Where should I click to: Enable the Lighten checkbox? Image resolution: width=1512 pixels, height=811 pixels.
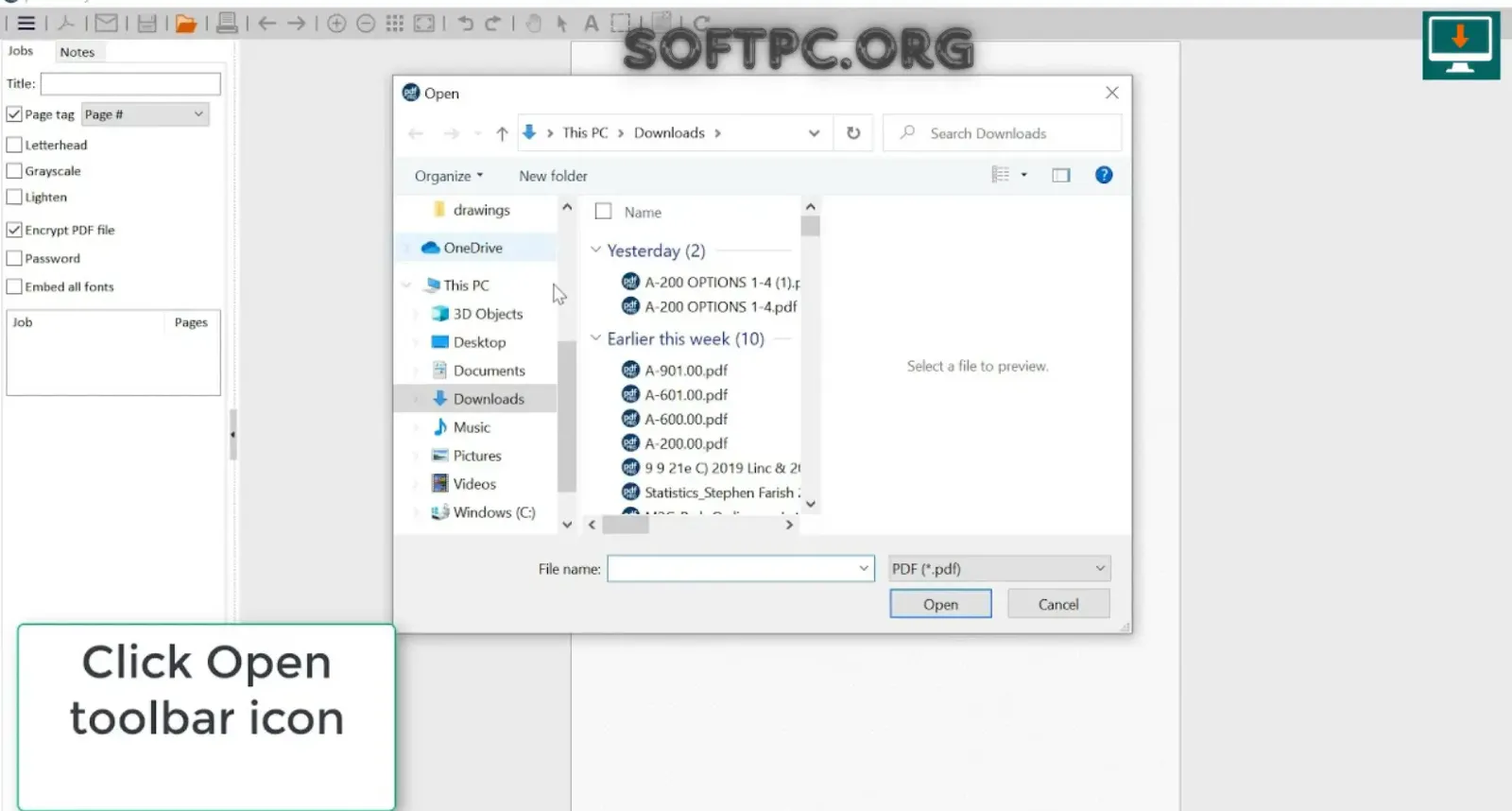click(x=14, y=198)
